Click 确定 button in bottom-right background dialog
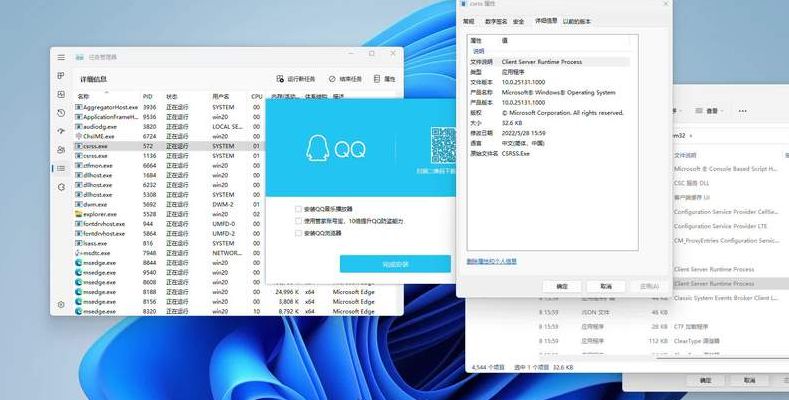Screen dimensions: 789x400 coord(705,380)
